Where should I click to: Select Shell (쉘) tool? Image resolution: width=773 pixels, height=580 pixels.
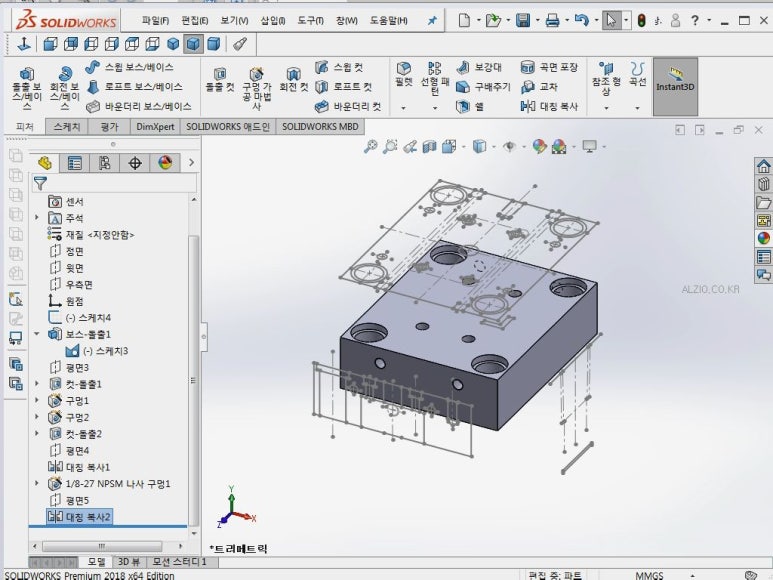[x=470, y=106]
